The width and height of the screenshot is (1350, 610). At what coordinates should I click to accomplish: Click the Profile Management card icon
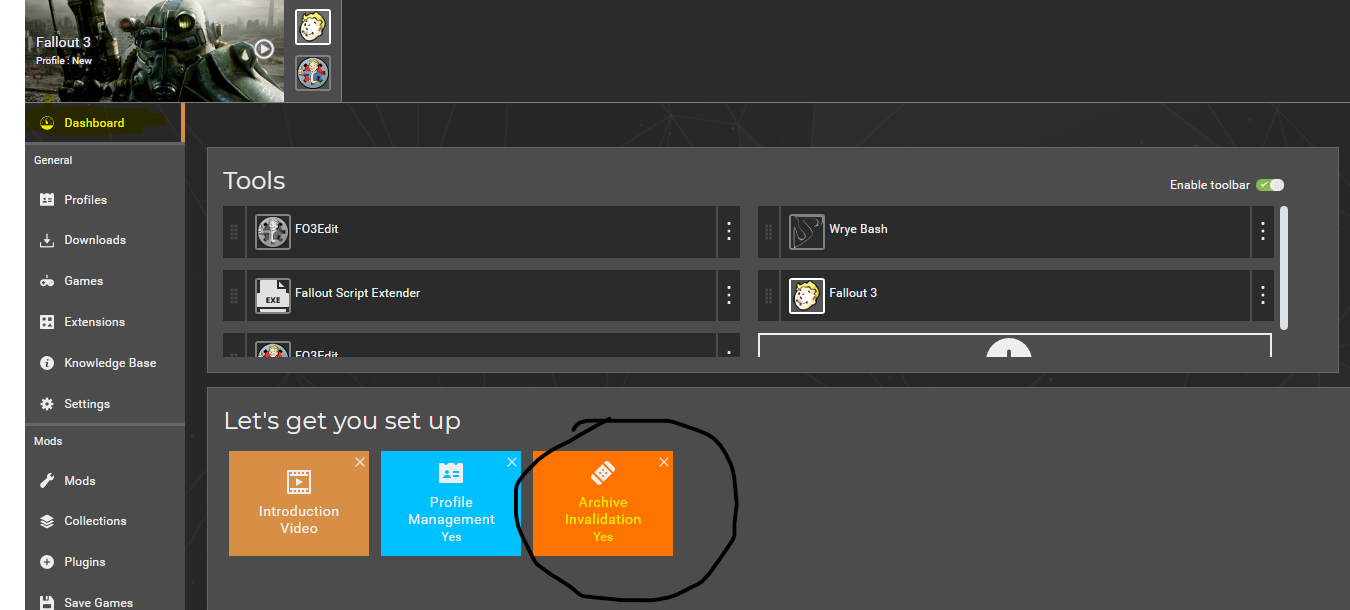tap(451, 473)
